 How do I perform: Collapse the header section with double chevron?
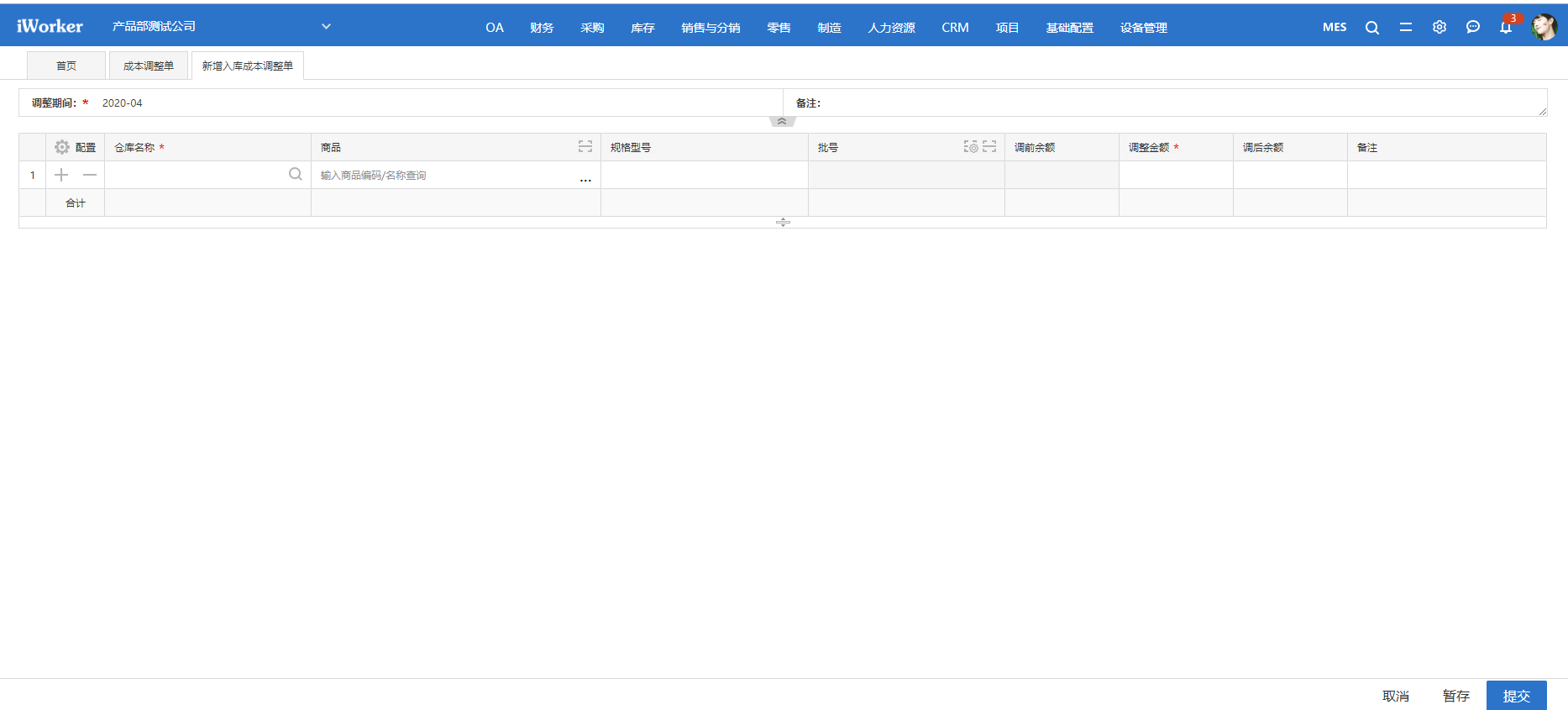pos(782,122)
